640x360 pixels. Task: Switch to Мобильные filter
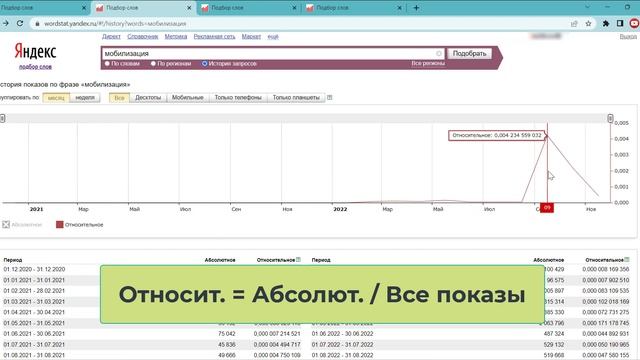click(188, 98)
